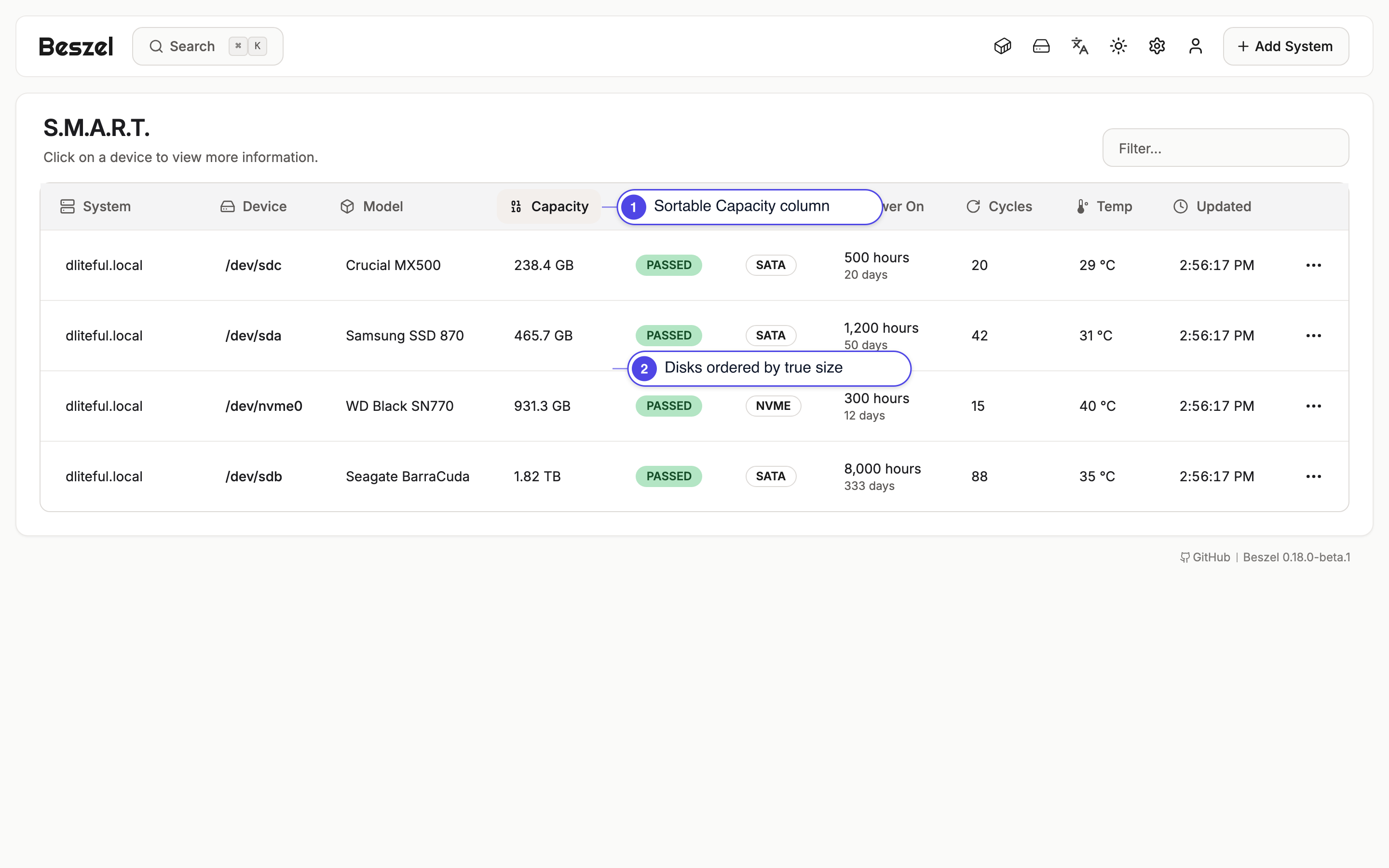This screenshot has width=1389, height=868.
Task: Open the containers view cube icon
Action: click(1002, 46)
